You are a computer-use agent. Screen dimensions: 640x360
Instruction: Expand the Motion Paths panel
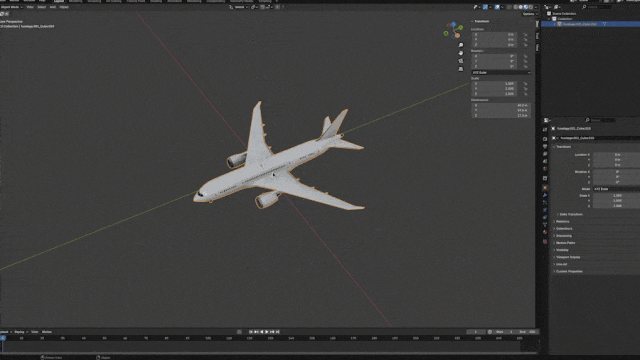click(x=565, y=243)
